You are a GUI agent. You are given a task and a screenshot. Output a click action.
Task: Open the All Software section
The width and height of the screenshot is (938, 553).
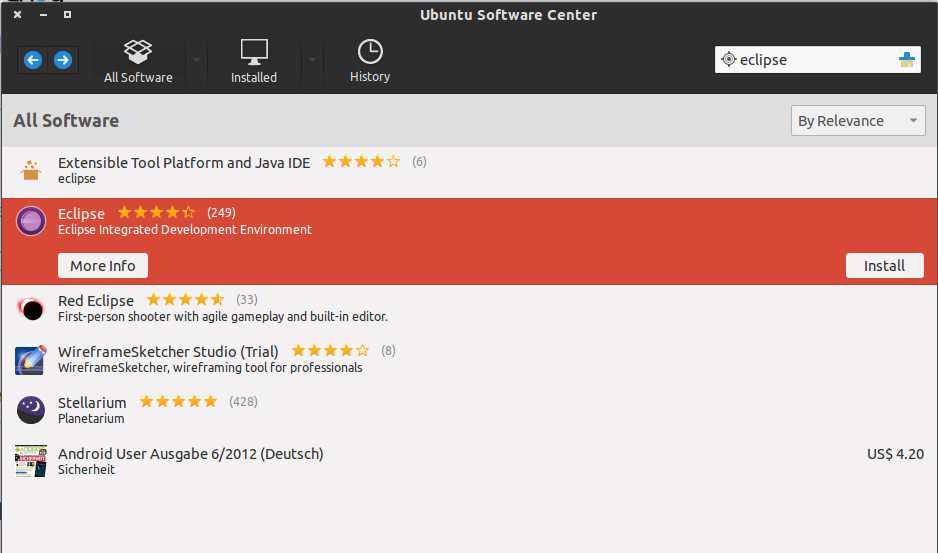click(138, 61)
